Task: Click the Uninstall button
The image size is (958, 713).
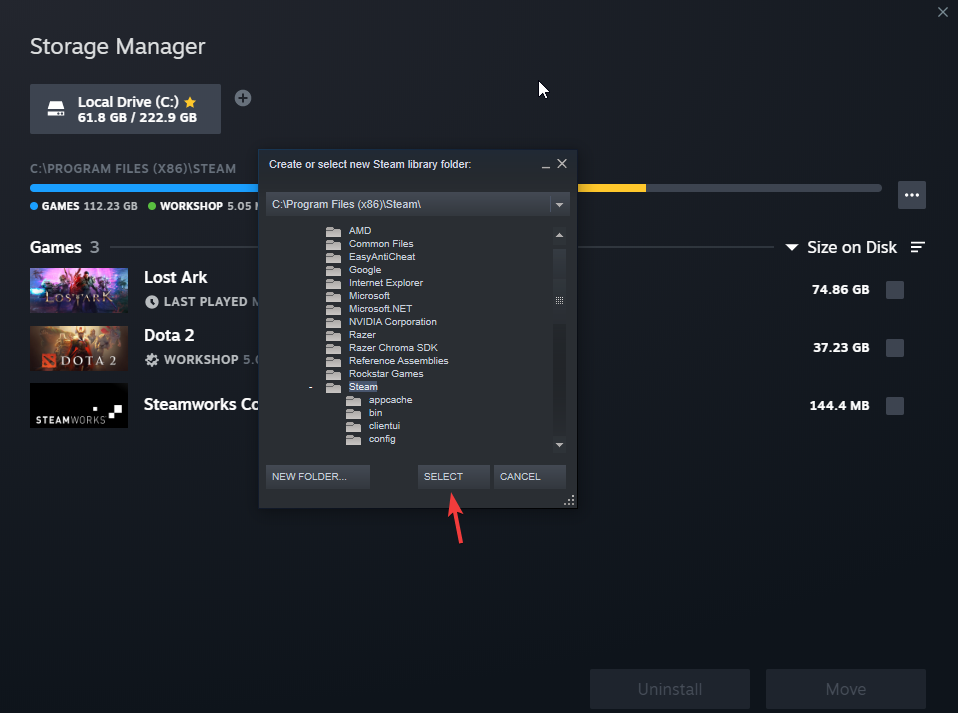Action: 670,689
